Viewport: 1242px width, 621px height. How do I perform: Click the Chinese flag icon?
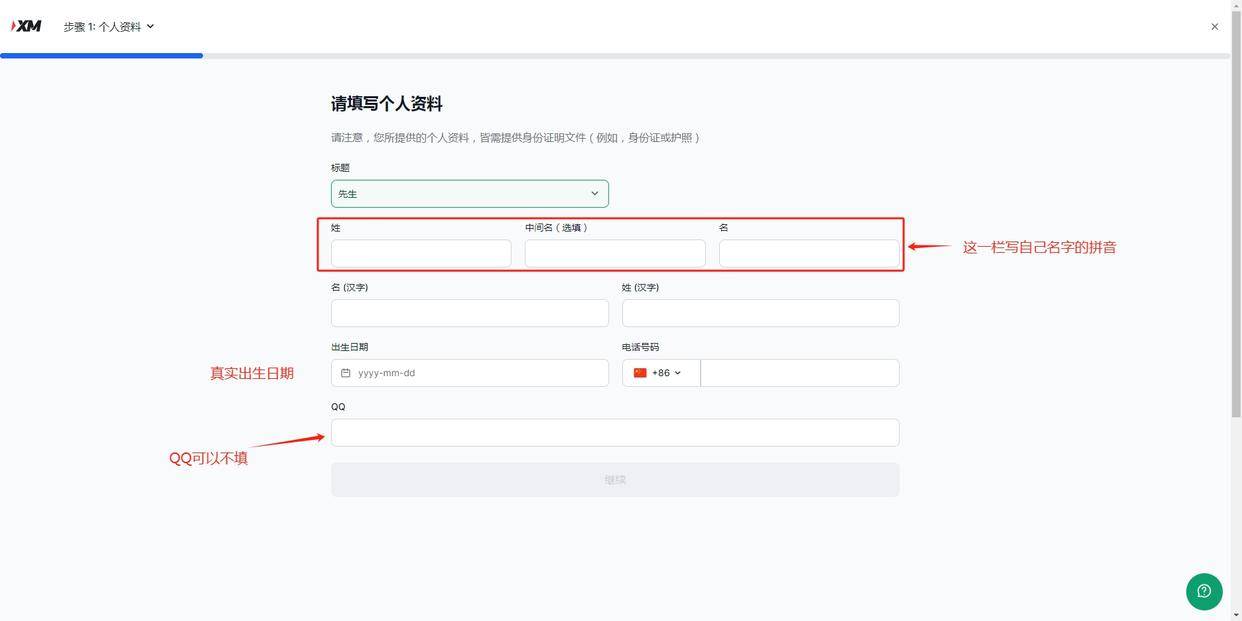pos(639,372)
